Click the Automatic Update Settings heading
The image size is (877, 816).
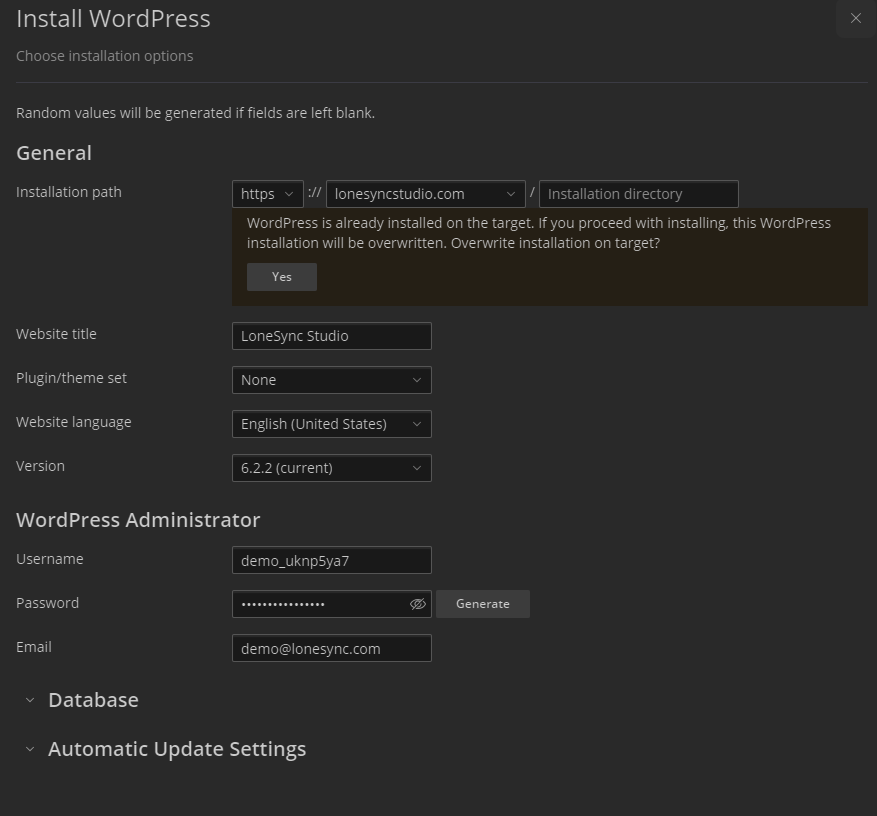click(177, 749)
